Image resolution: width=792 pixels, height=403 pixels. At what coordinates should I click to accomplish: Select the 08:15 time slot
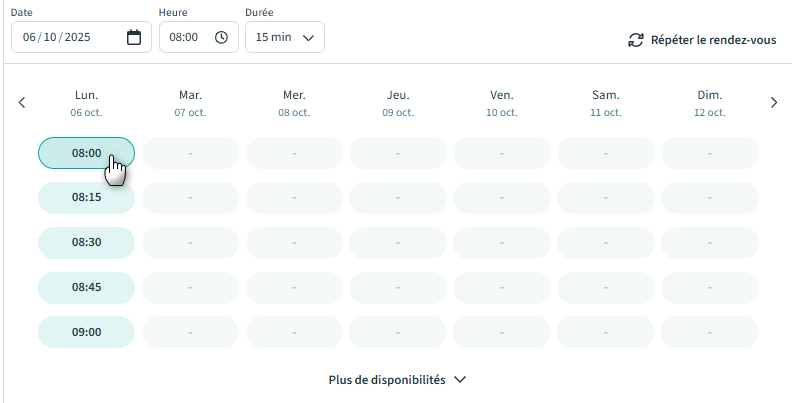[86, 198]
